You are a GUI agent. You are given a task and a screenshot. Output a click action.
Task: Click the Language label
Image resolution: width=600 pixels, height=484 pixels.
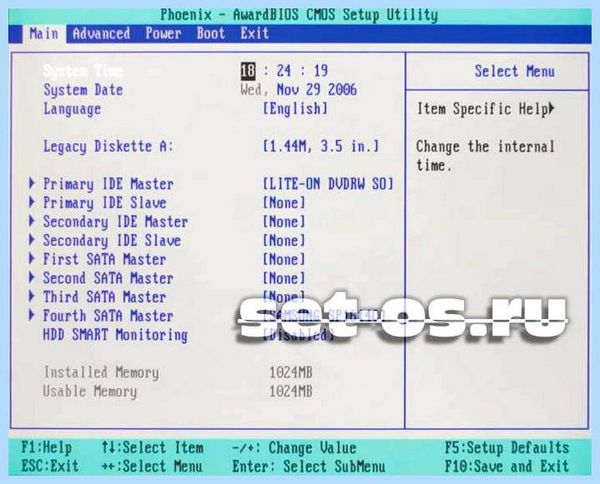pyautogui.click(x=72, y=109)
